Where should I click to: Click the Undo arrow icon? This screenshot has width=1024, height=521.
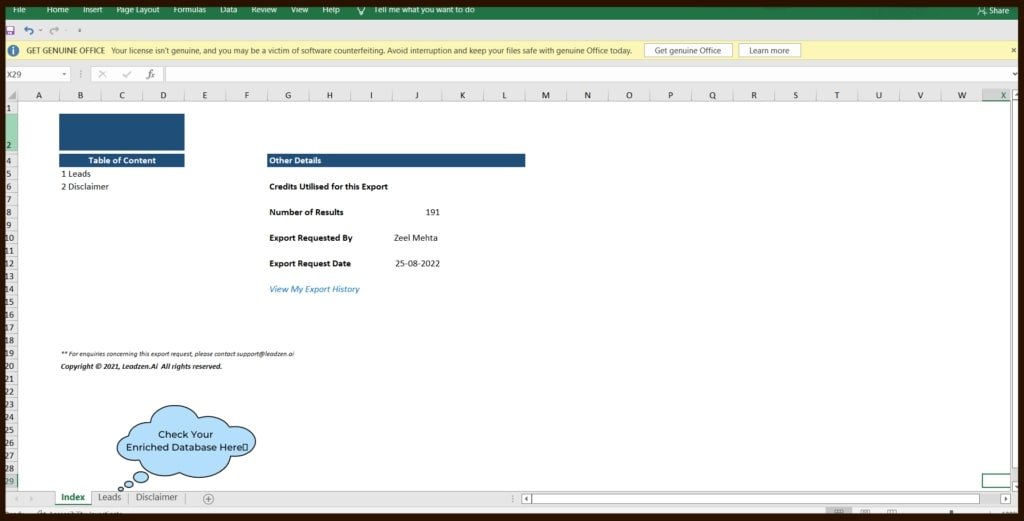29,31
